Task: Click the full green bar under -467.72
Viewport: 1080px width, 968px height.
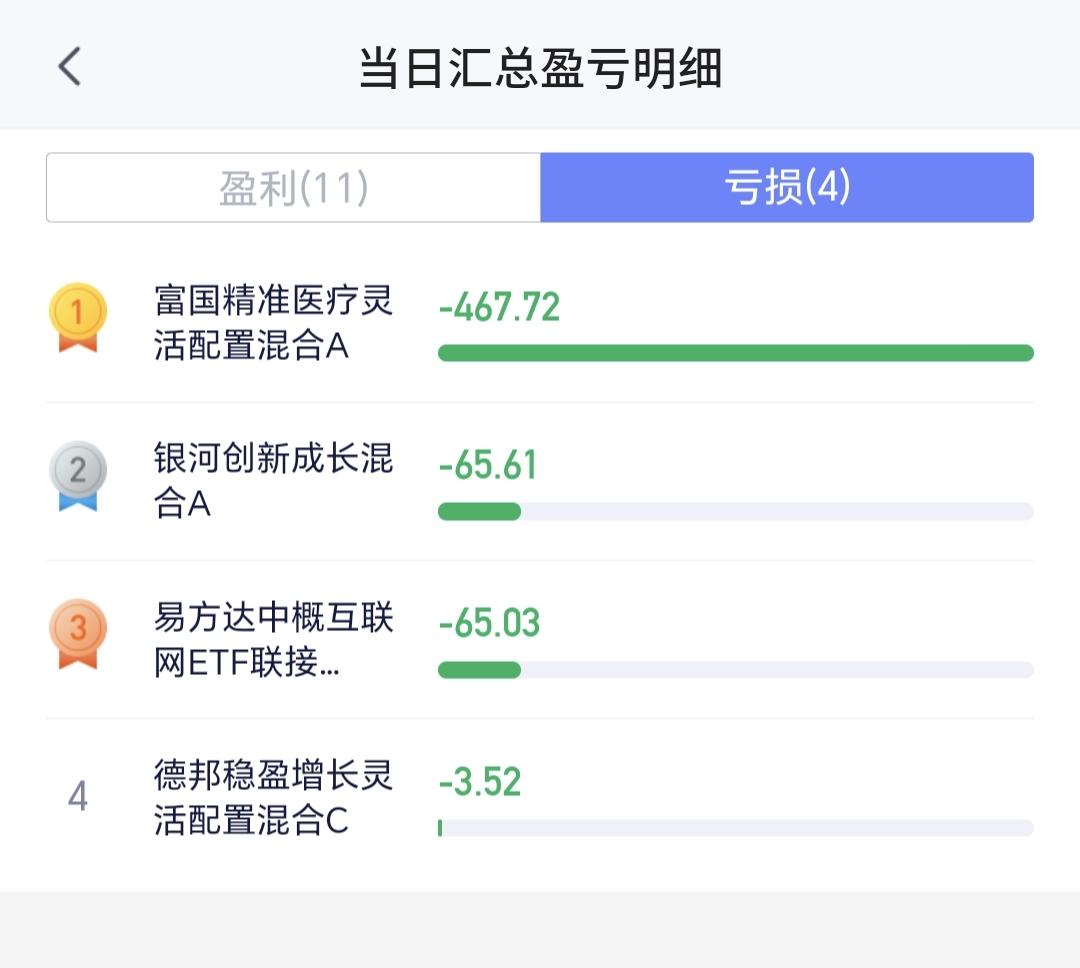Action: pos(735,353)
